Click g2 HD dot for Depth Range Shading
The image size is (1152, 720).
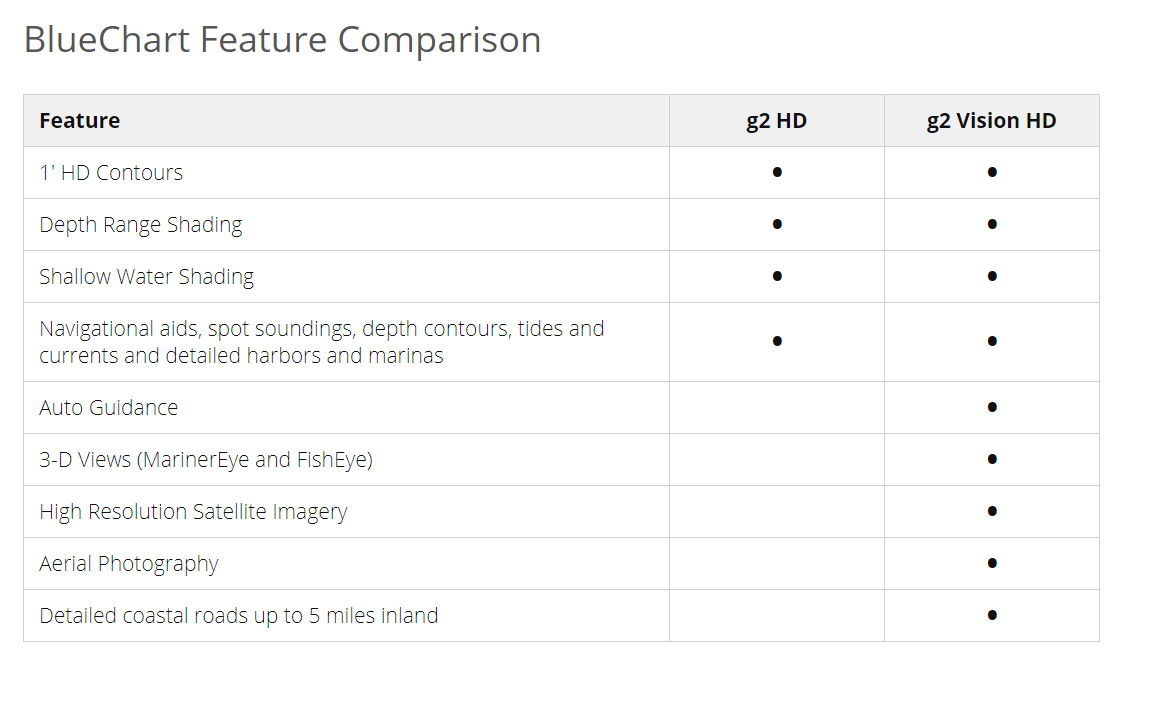coord(777,224)
